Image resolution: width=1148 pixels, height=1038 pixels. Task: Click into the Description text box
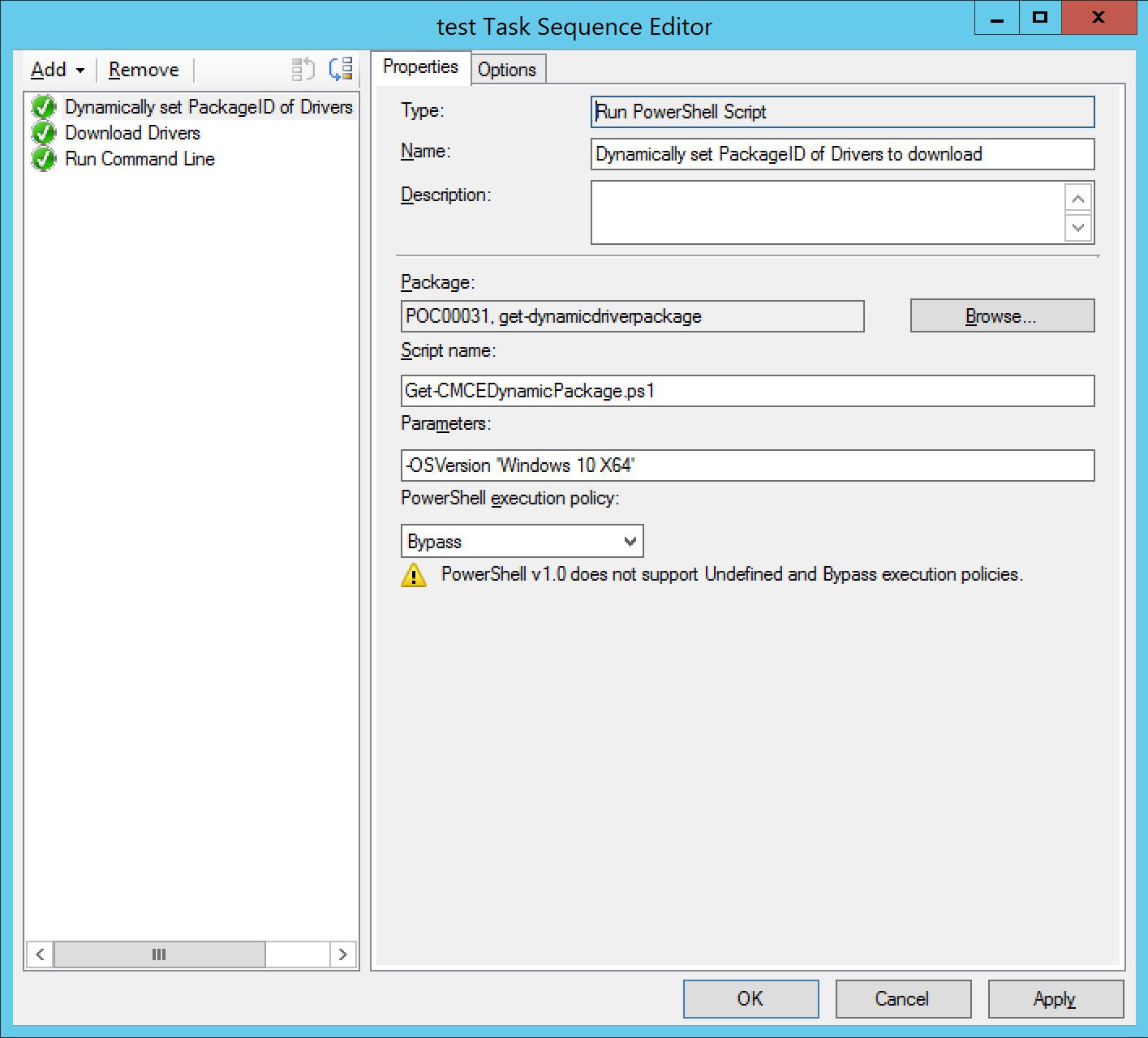click(x=828, y=212)
